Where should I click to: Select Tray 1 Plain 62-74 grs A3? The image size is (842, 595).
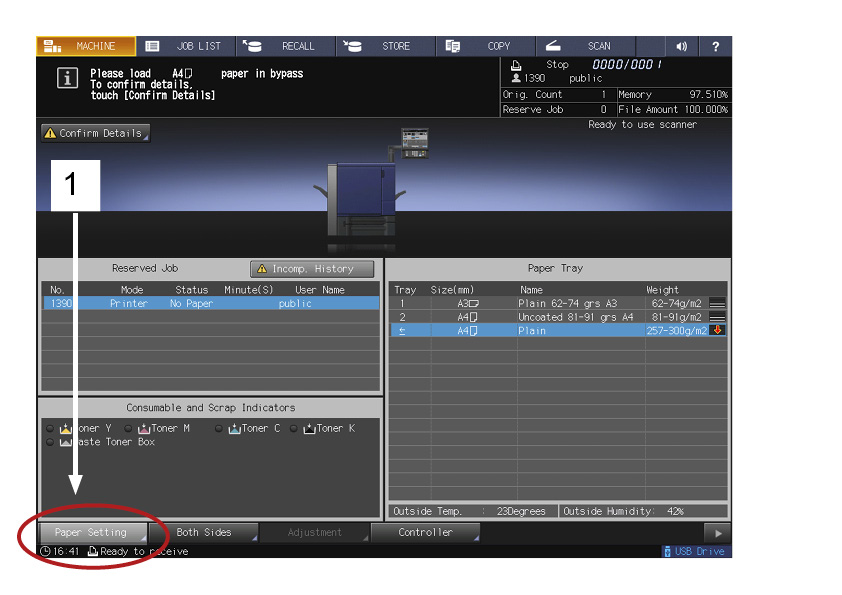click(x=558, y=303)
